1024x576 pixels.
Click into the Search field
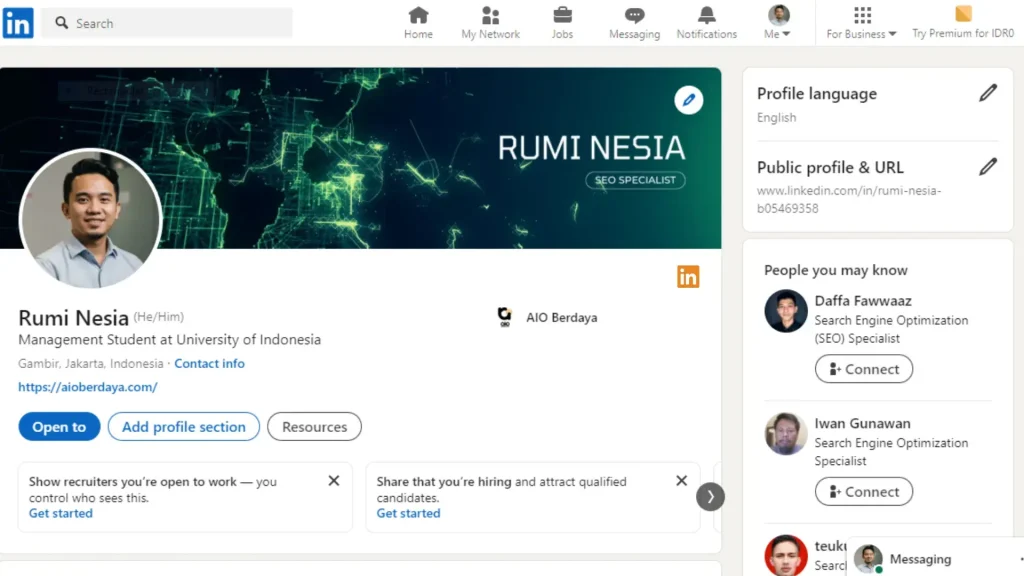[167, 23]
